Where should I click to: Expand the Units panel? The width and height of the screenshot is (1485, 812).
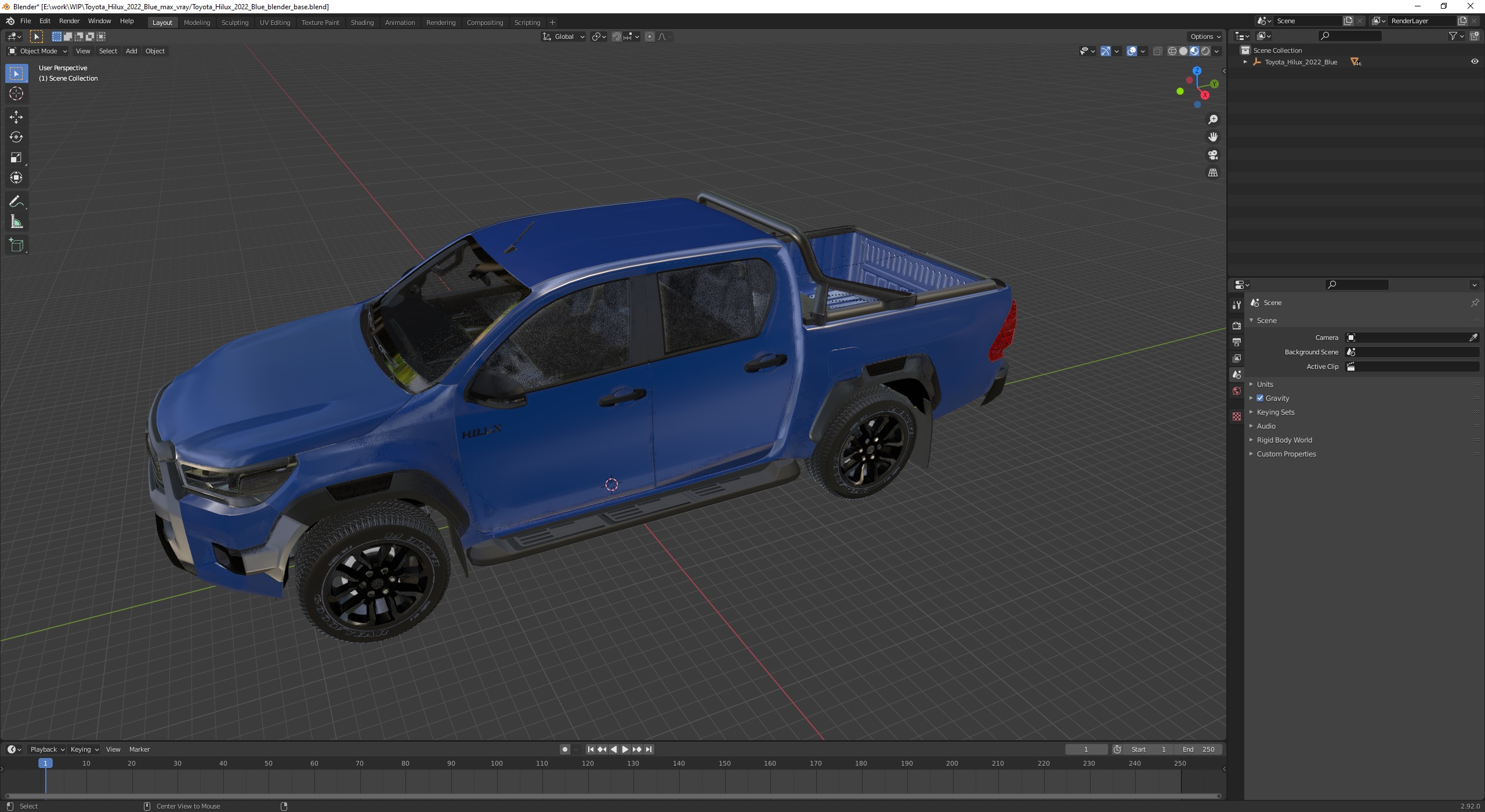(1265, 385)
